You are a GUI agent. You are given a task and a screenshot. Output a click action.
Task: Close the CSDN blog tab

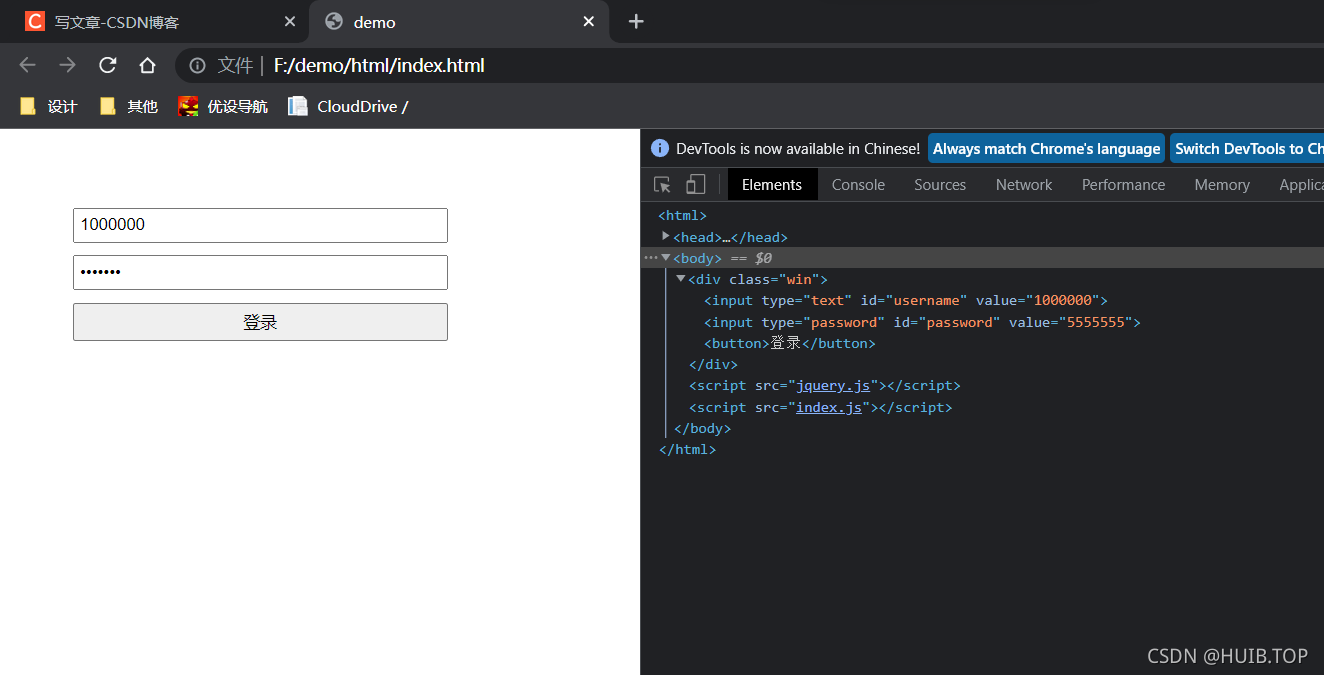290,21
